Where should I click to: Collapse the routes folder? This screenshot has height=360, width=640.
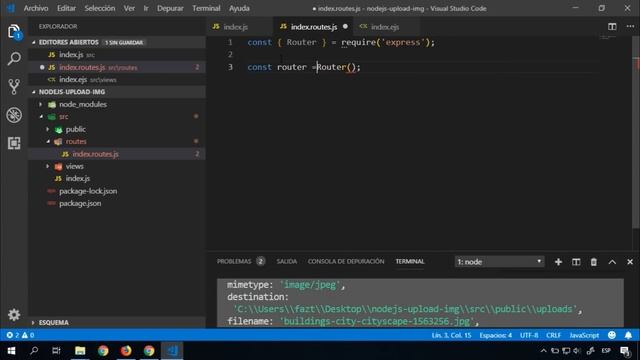(47, 141)
